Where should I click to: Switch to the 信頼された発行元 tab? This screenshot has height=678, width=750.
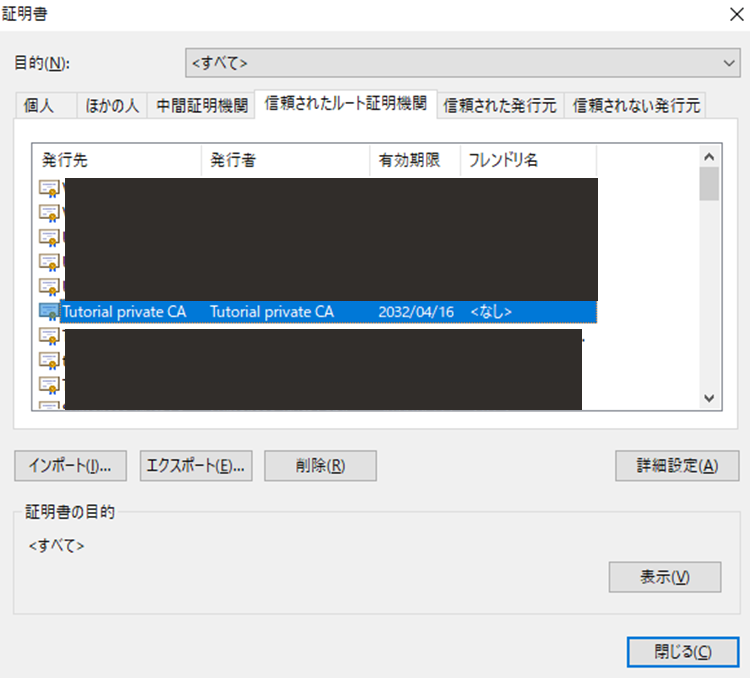pyautogui.click(x=499, y=105)
